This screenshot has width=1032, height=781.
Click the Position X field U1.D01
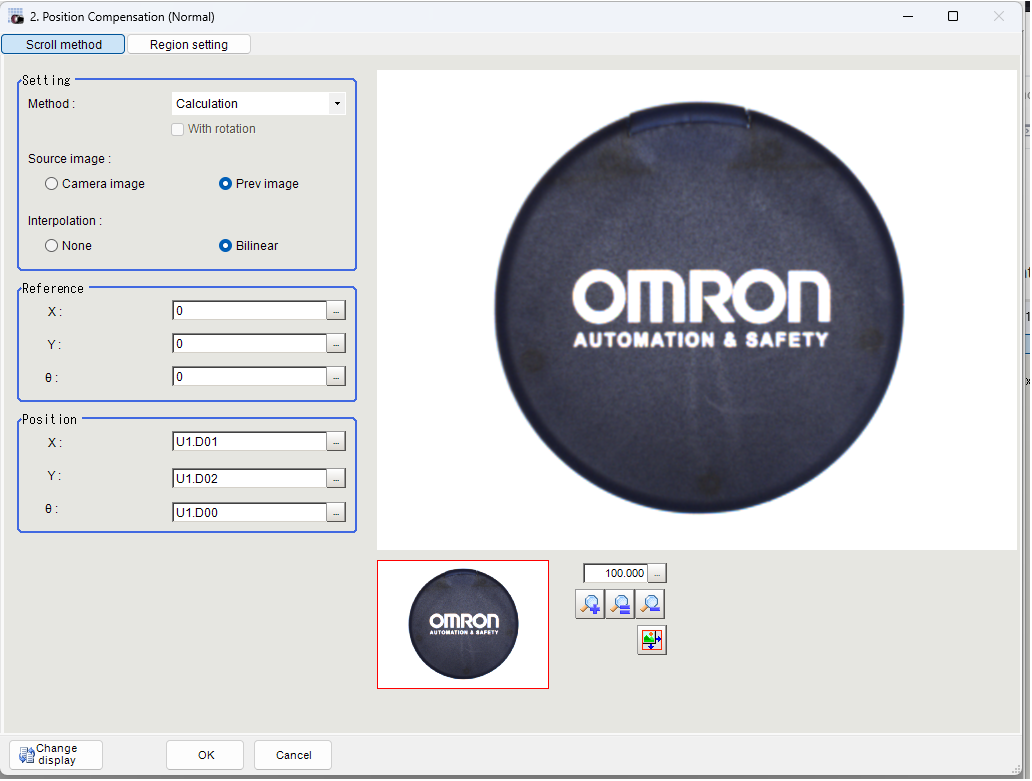[249, 441]
